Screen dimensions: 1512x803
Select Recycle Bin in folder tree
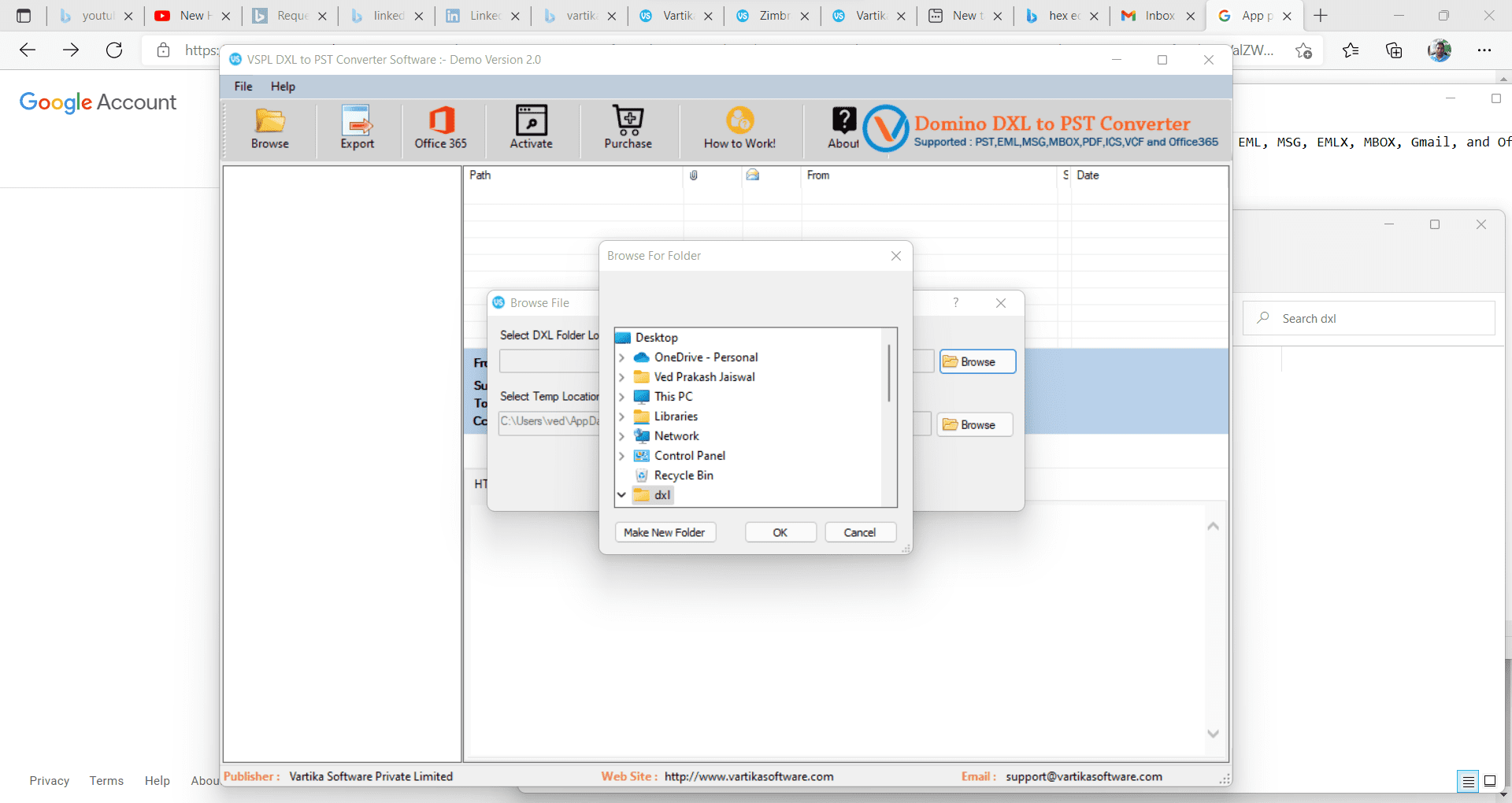[x=684, y=476]
